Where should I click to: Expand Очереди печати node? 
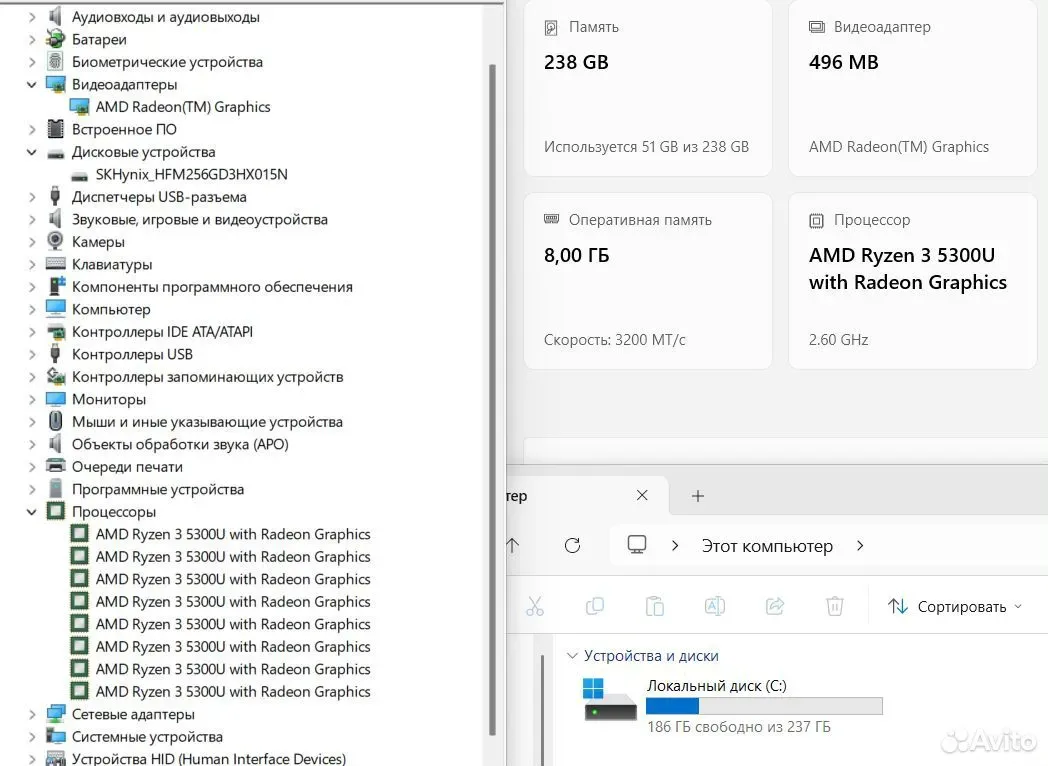tap(31, 467)
